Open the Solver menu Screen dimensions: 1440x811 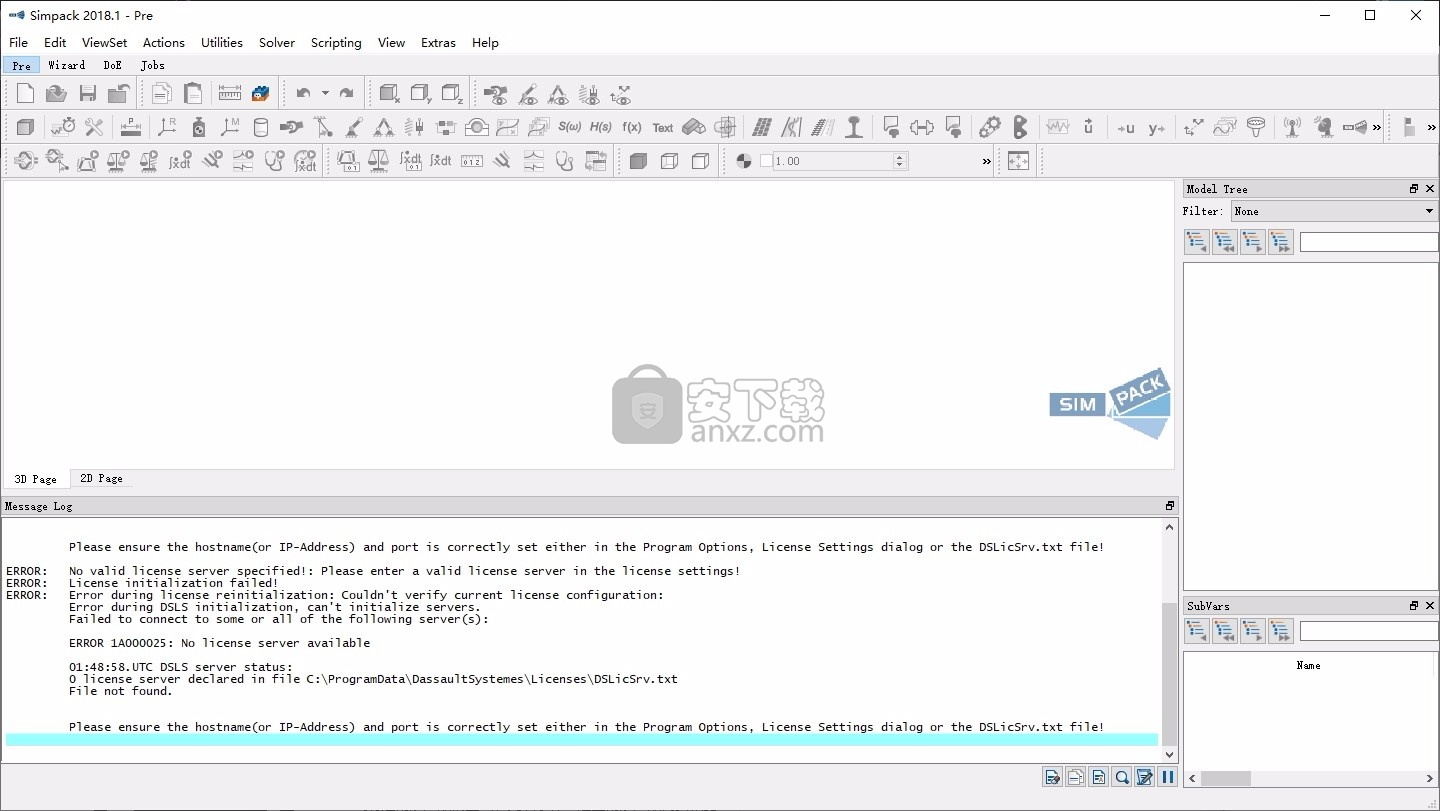277,42
